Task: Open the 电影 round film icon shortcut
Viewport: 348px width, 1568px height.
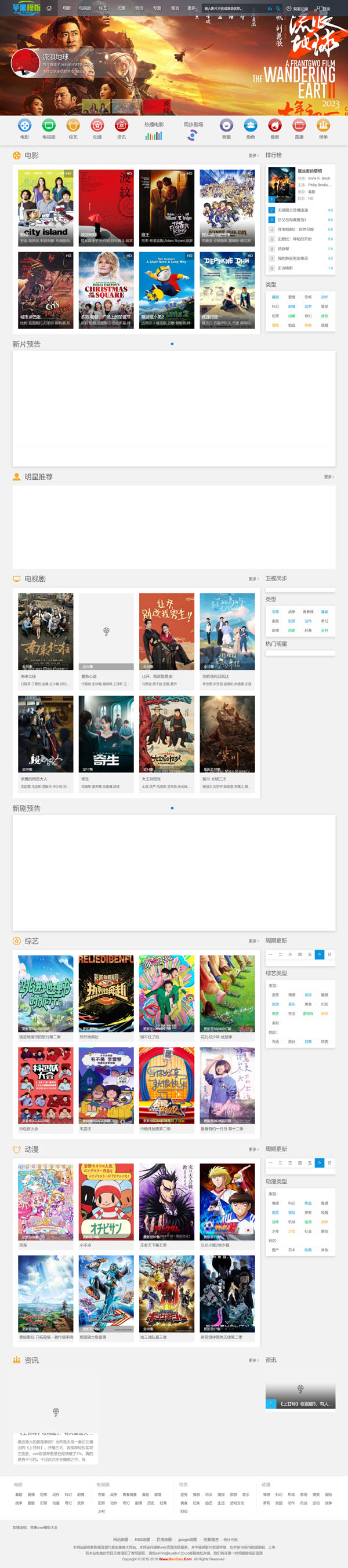Action: [x=24, y=125]
